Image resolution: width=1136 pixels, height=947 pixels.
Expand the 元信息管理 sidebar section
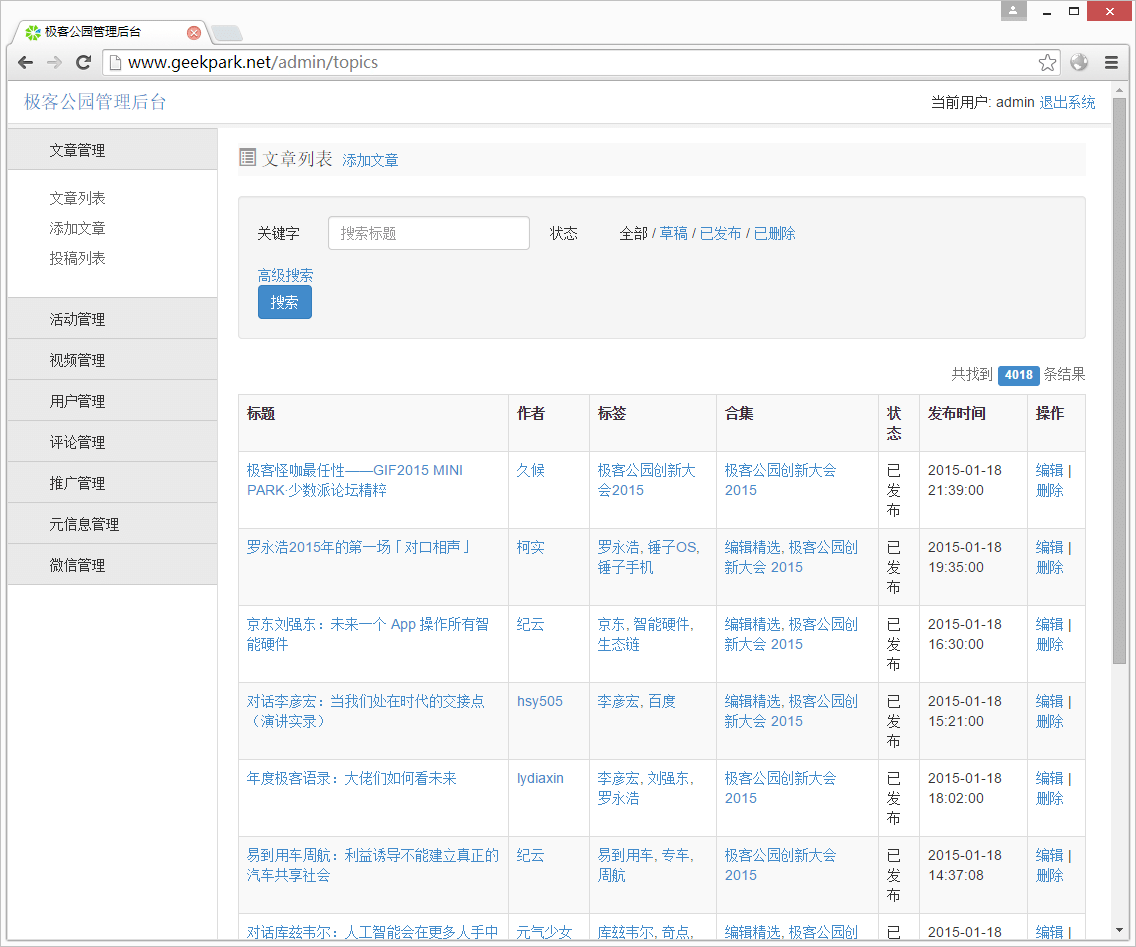(x=112, y=524)
